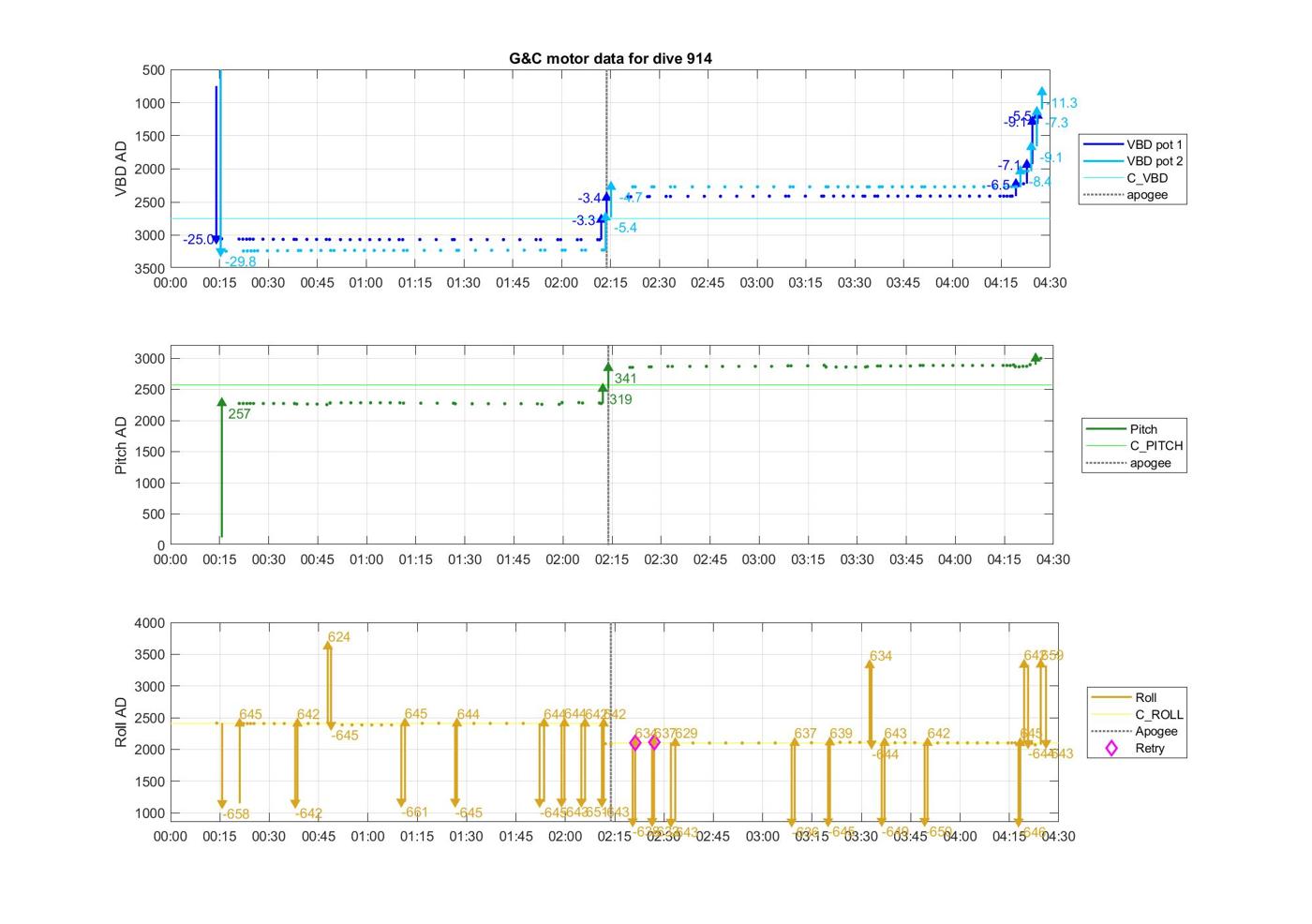The width and height of the screenshot is (1312, 924).
Task: Click the '319' pitch data label
Action: pos(620,399)
